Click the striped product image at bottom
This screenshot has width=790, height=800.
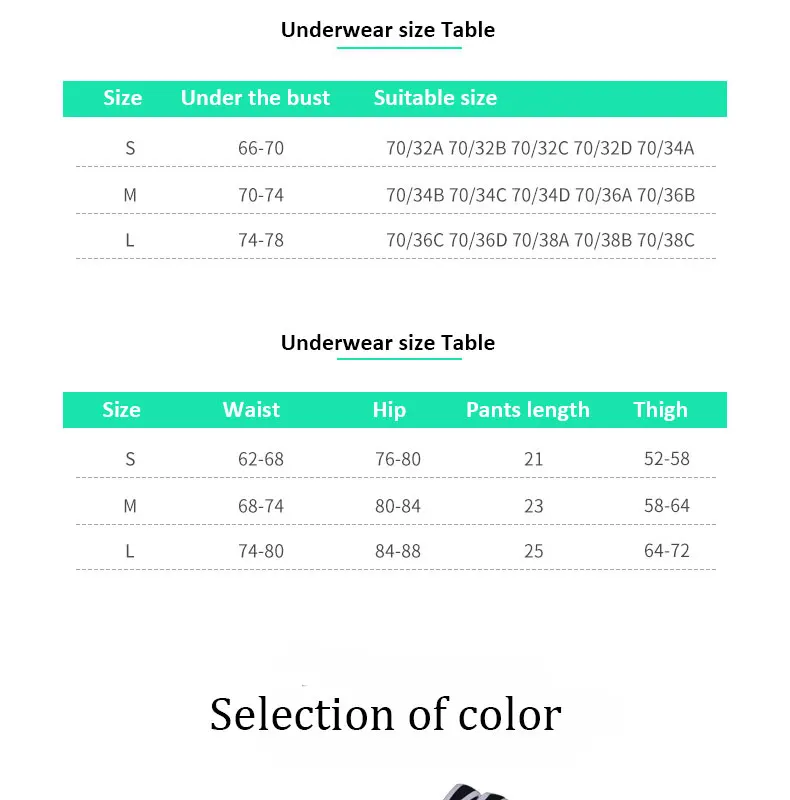tap(475, 792)
